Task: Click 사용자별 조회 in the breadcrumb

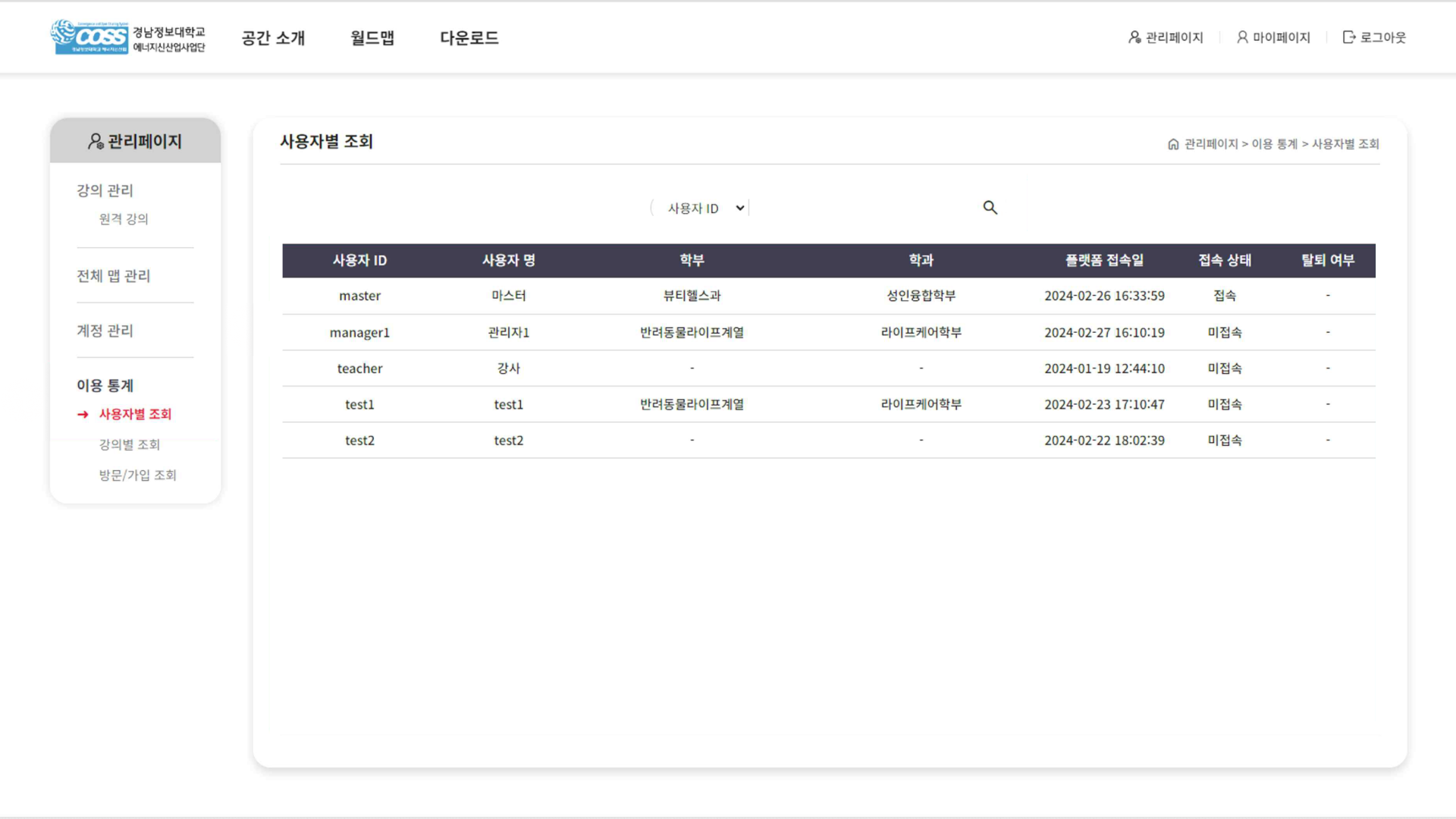Action: [x=1345, y=144]
